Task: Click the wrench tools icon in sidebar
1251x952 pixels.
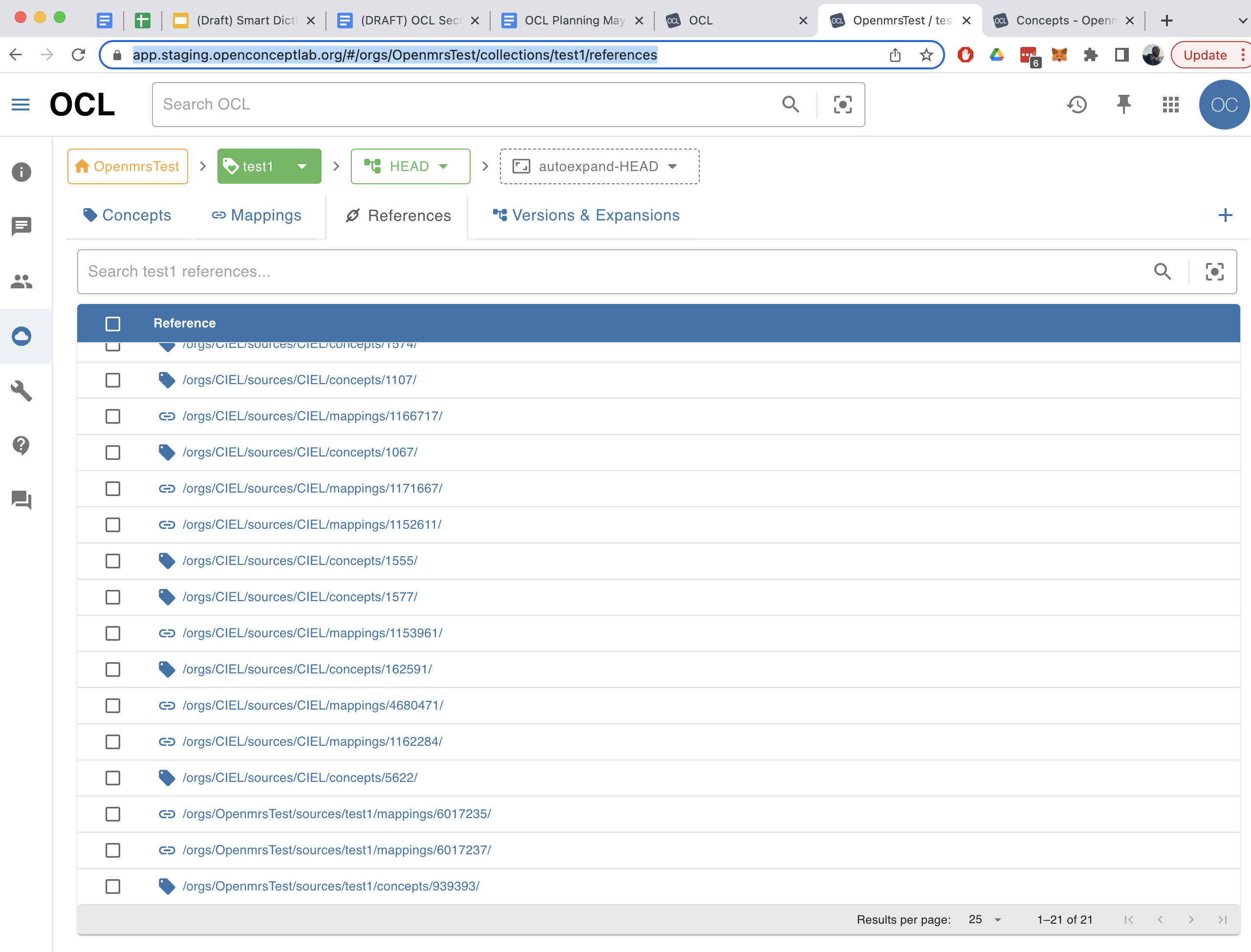Action: click(x=22, y=390)
